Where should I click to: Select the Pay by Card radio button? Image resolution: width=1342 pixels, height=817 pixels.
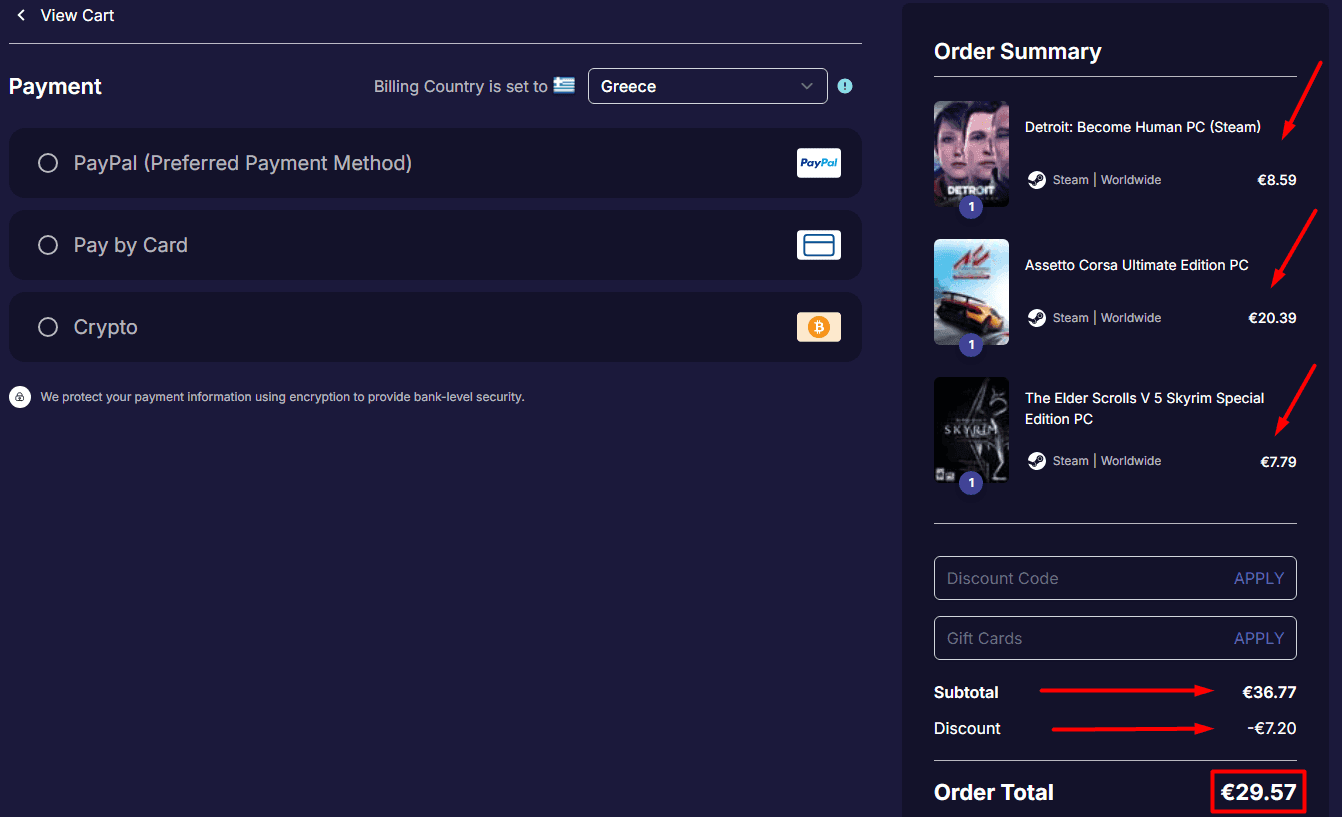(48, 245)
